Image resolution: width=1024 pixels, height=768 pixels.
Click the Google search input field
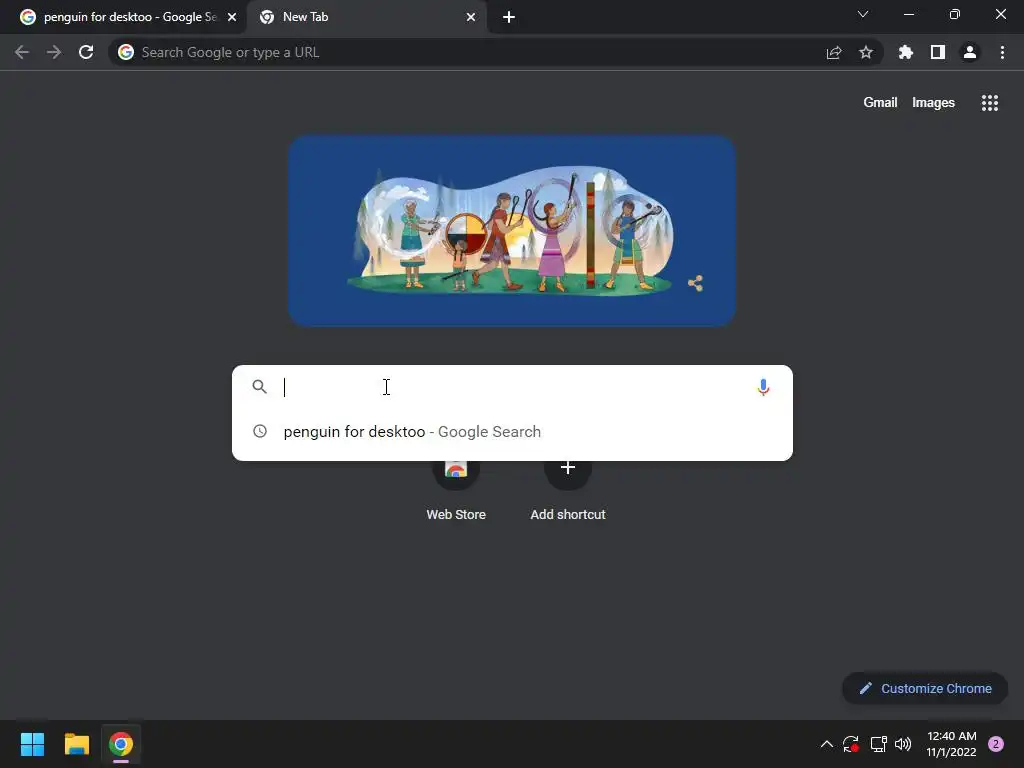pos(512,387)
